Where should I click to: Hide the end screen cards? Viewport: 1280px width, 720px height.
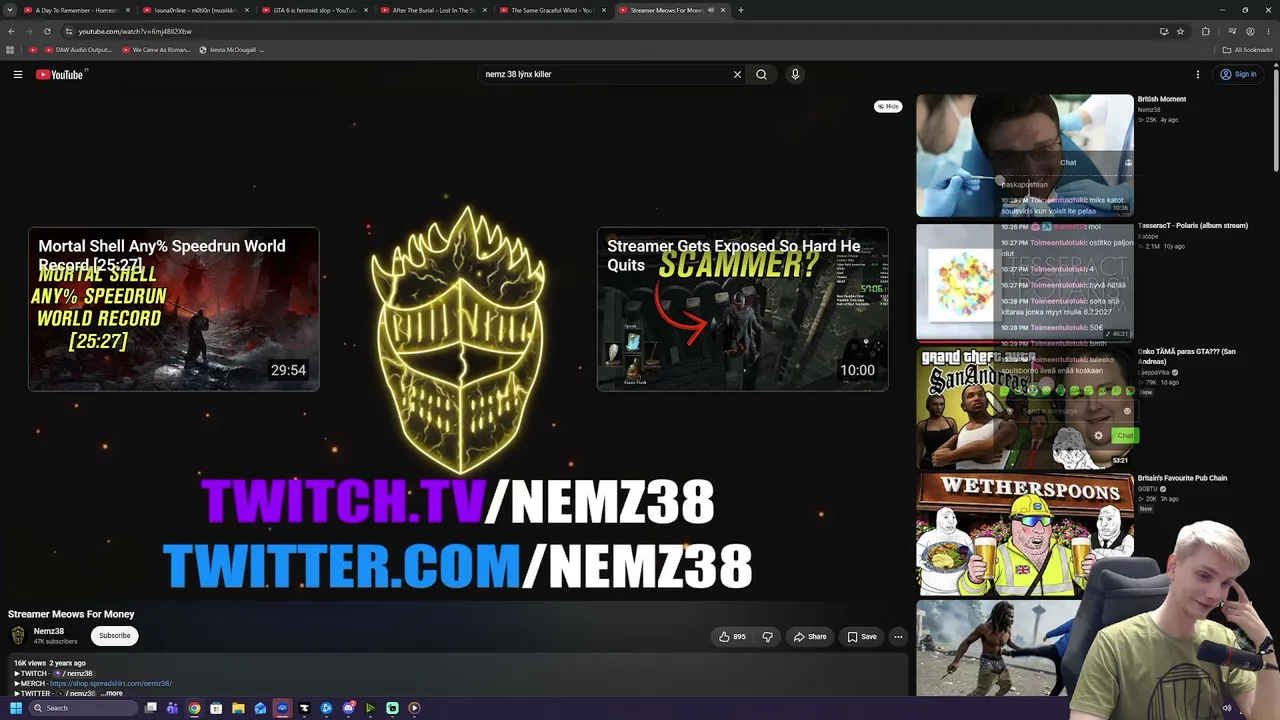coord(888,106)
